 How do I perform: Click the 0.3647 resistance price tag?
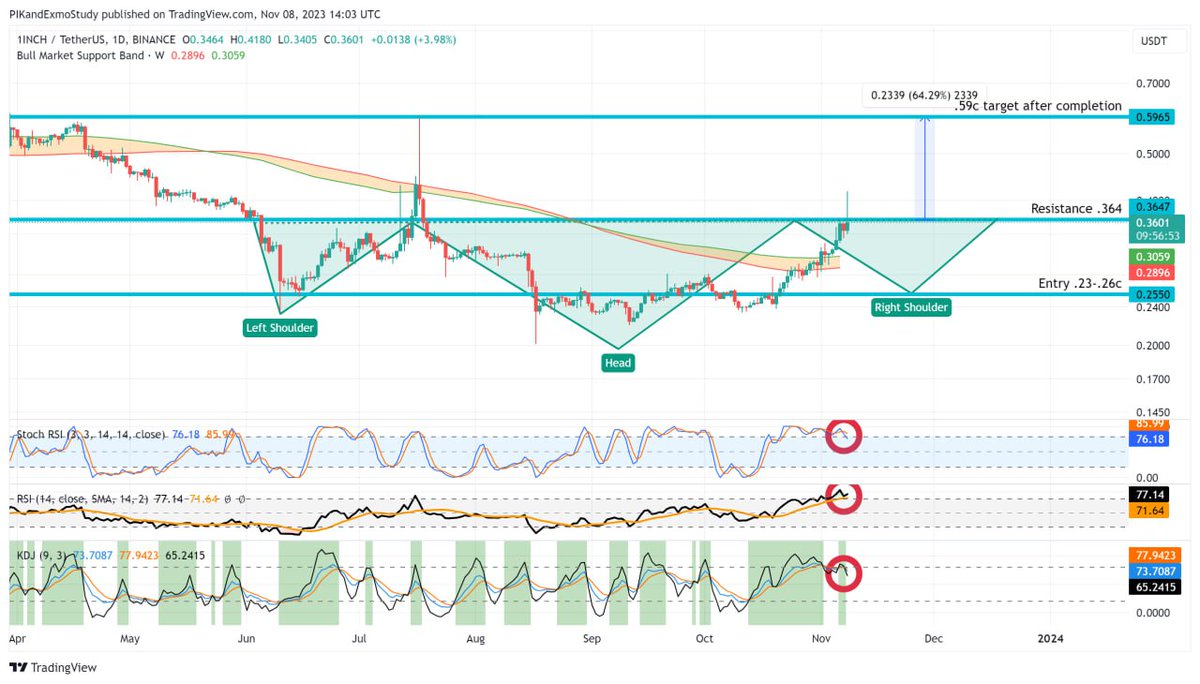click(x=1150, y=207)
